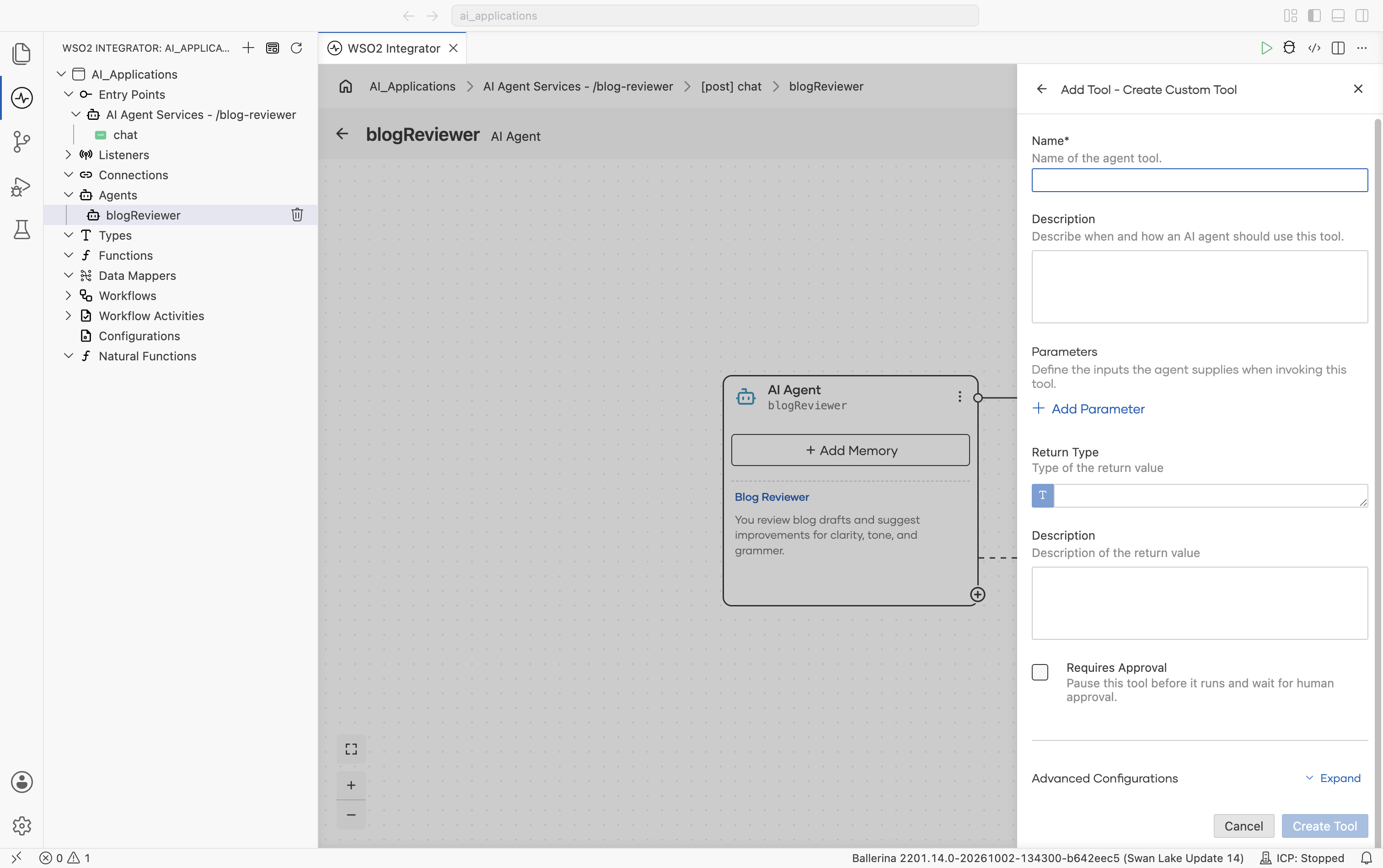Open the AI Agent node three-dot menu
This screenshot has width=1383, height=868.
click(960, 396)
